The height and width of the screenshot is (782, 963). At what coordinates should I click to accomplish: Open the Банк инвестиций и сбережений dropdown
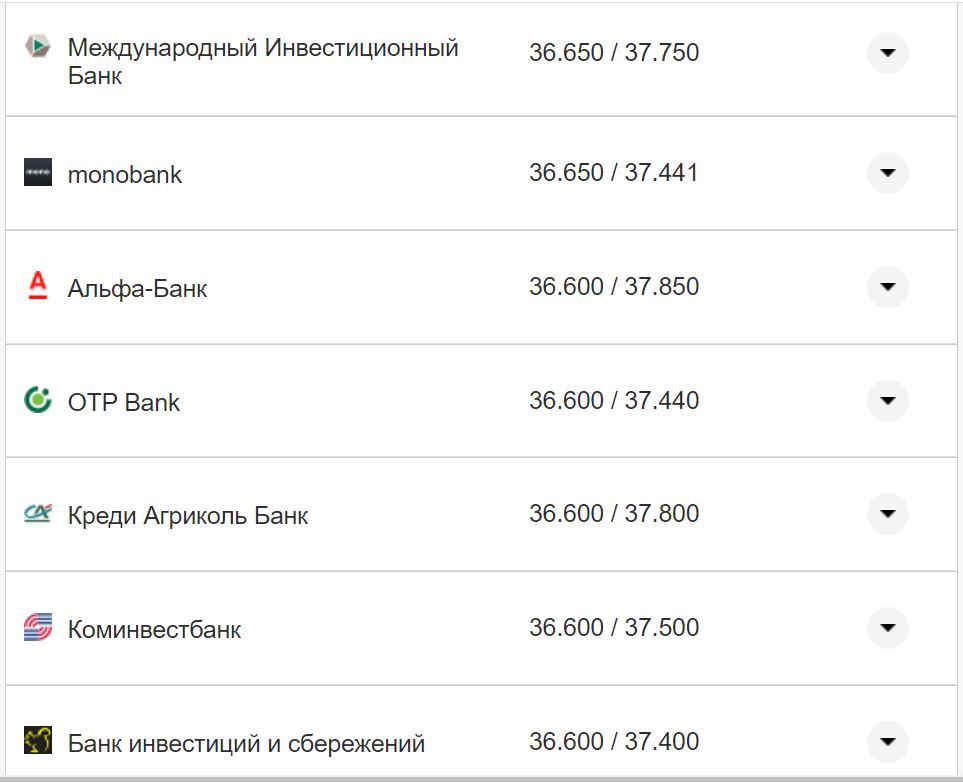pyautogui.click(x=887, y=741)
